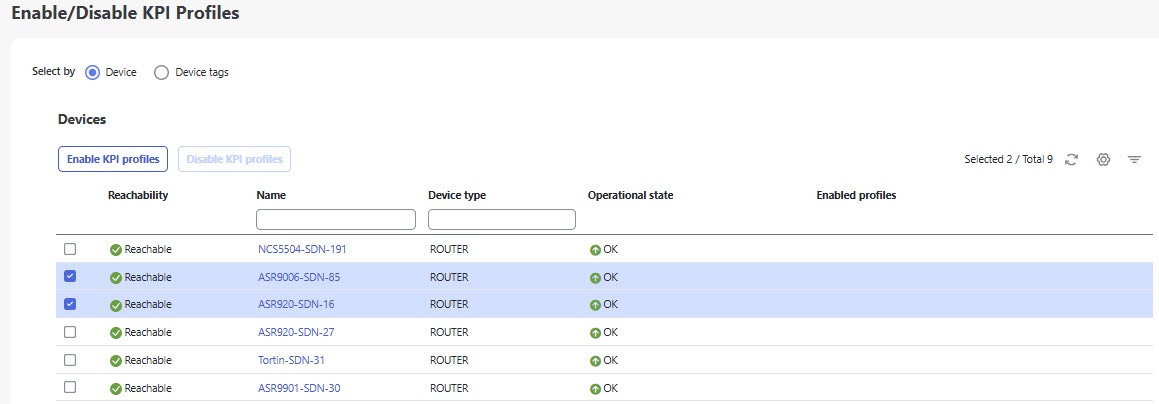
Task: Click Enable KPI profiles button
Action: tap(113, 159)
